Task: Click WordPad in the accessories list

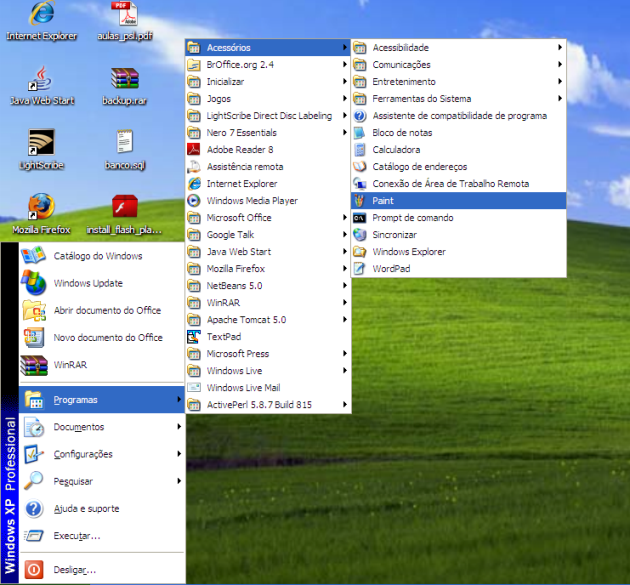Action: 391,269
